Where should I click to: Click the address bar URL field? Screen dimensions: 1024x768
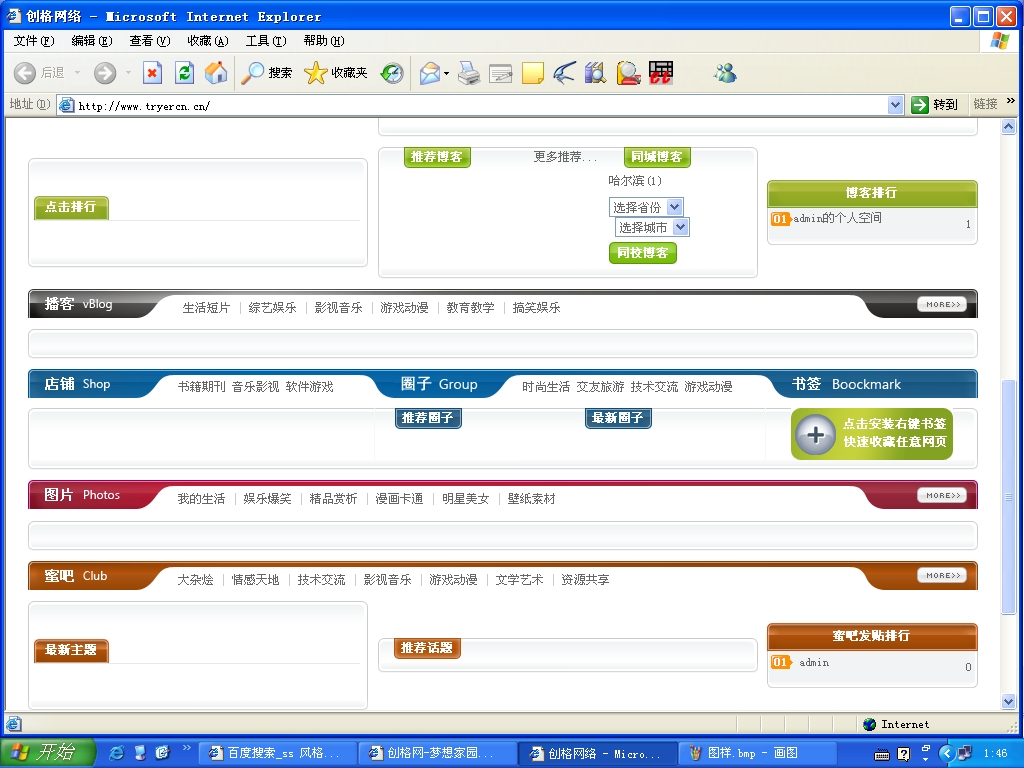[x=472, y=104]
